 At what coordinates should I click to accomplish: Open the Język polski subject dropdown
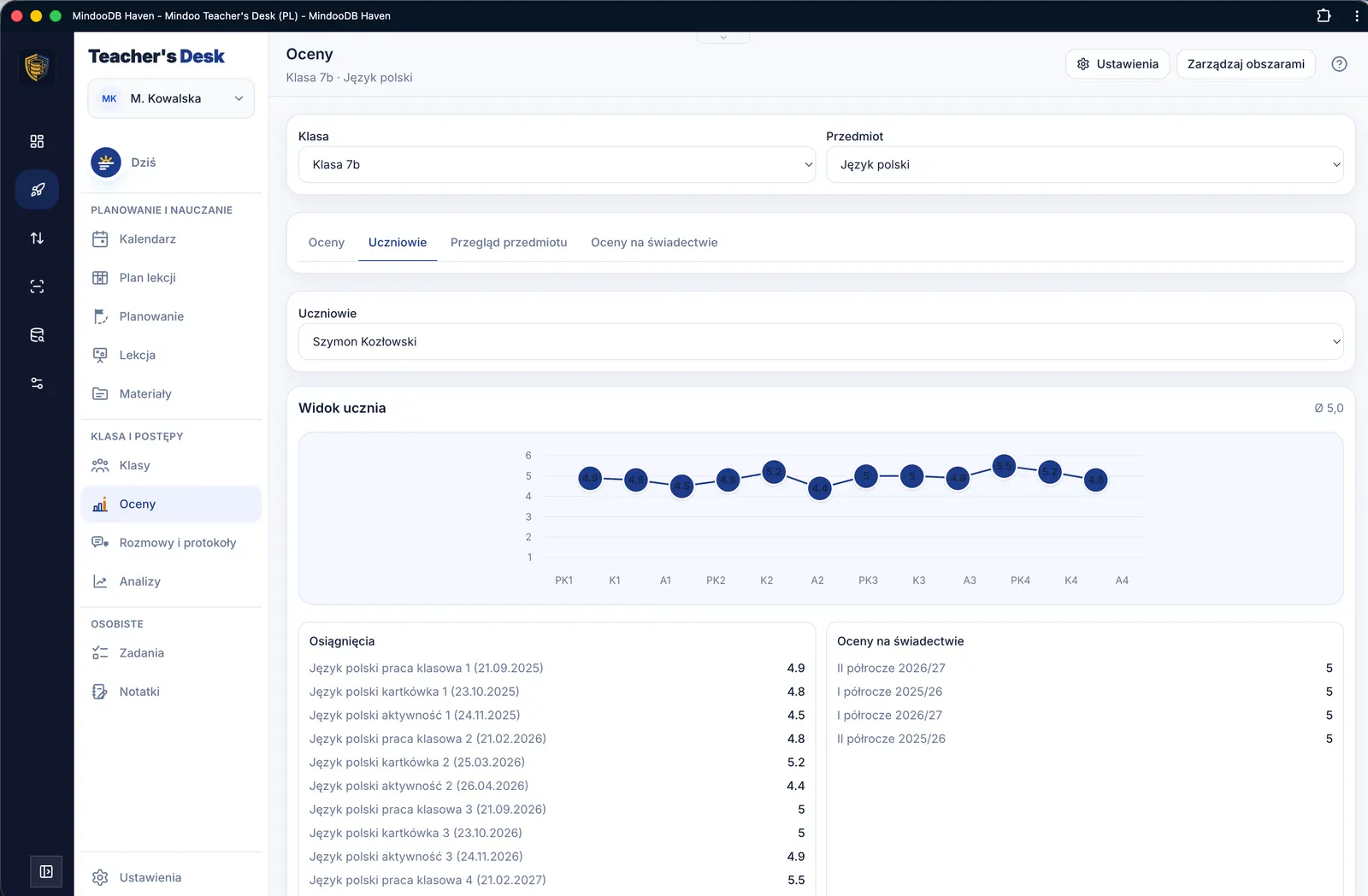(x=1084, y=164)
